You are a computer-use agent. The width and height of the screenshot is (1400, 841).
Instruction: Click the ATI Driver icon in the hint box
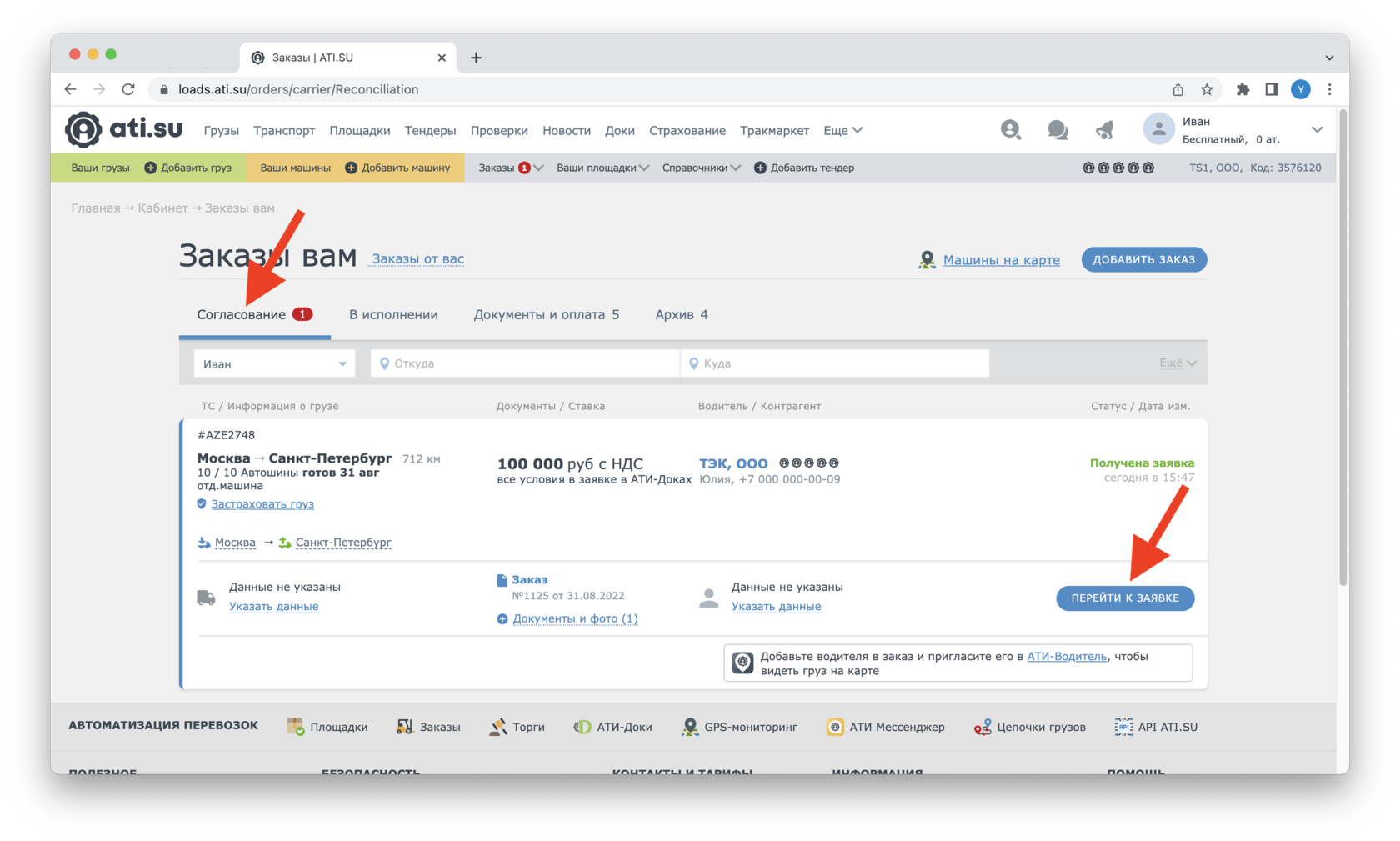point(742,663)
